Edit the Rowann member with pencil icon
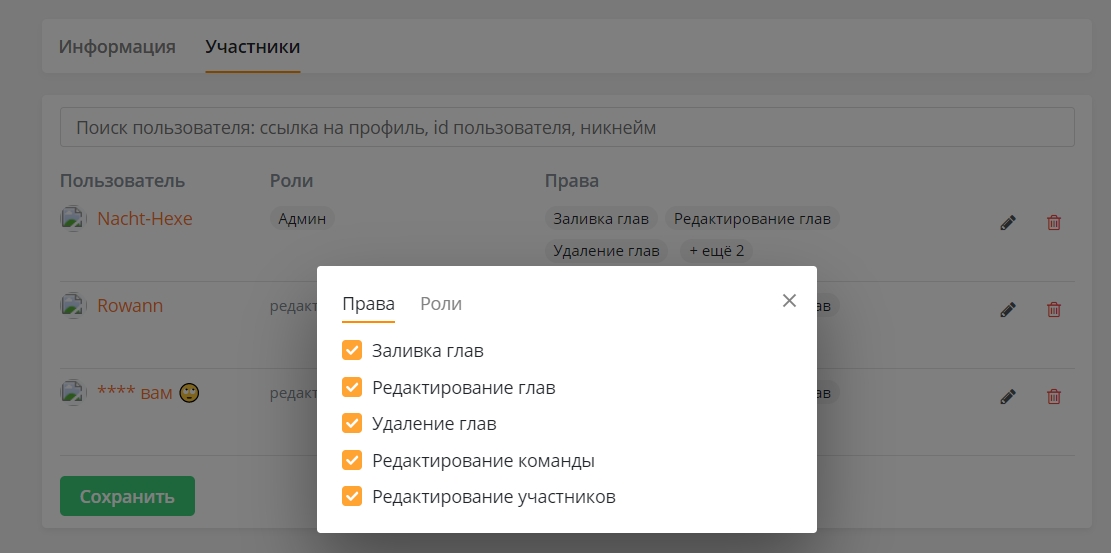 1008,310
